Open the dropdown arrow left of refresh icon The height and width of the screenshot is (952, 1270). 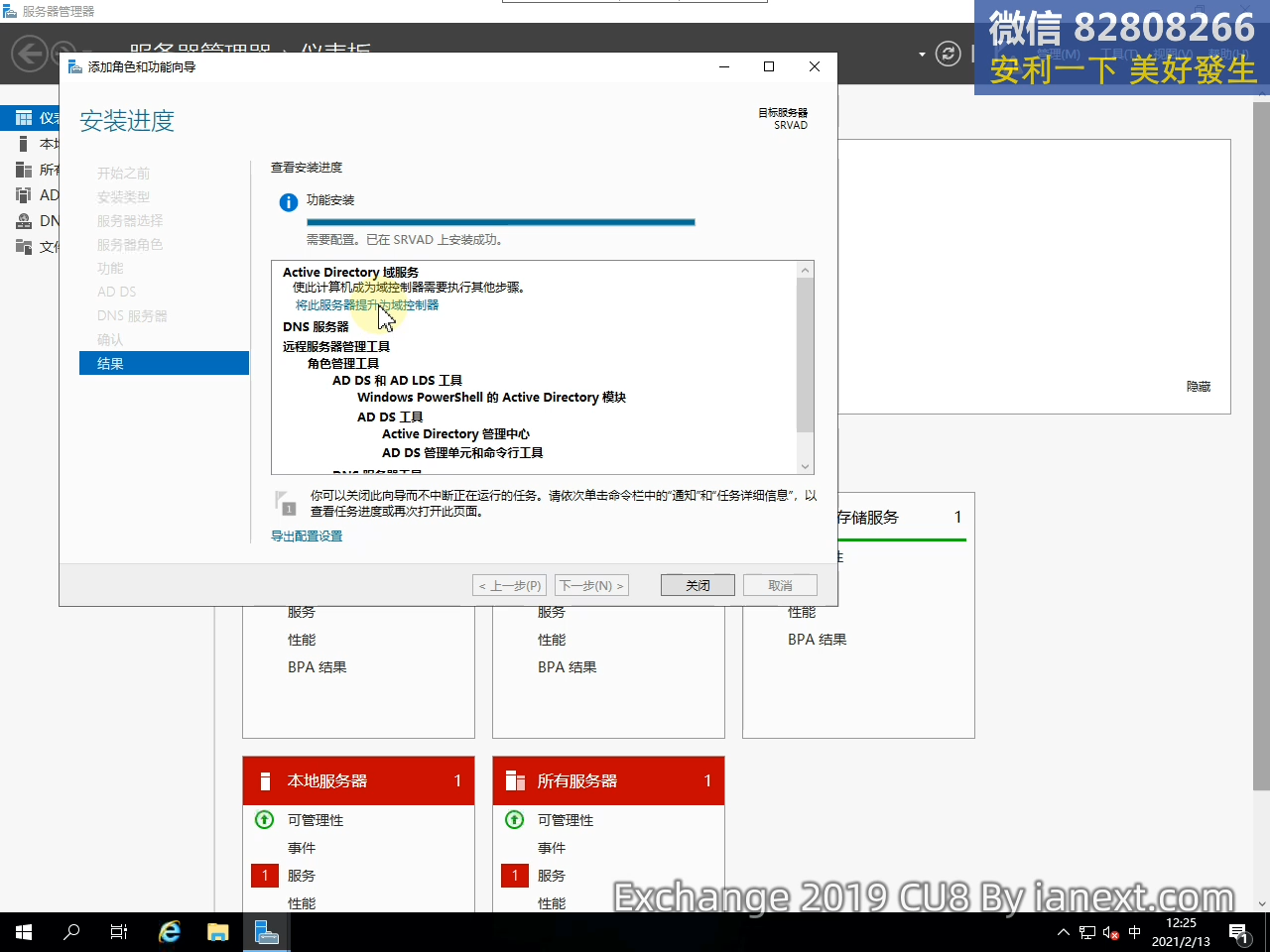(922, 55)
